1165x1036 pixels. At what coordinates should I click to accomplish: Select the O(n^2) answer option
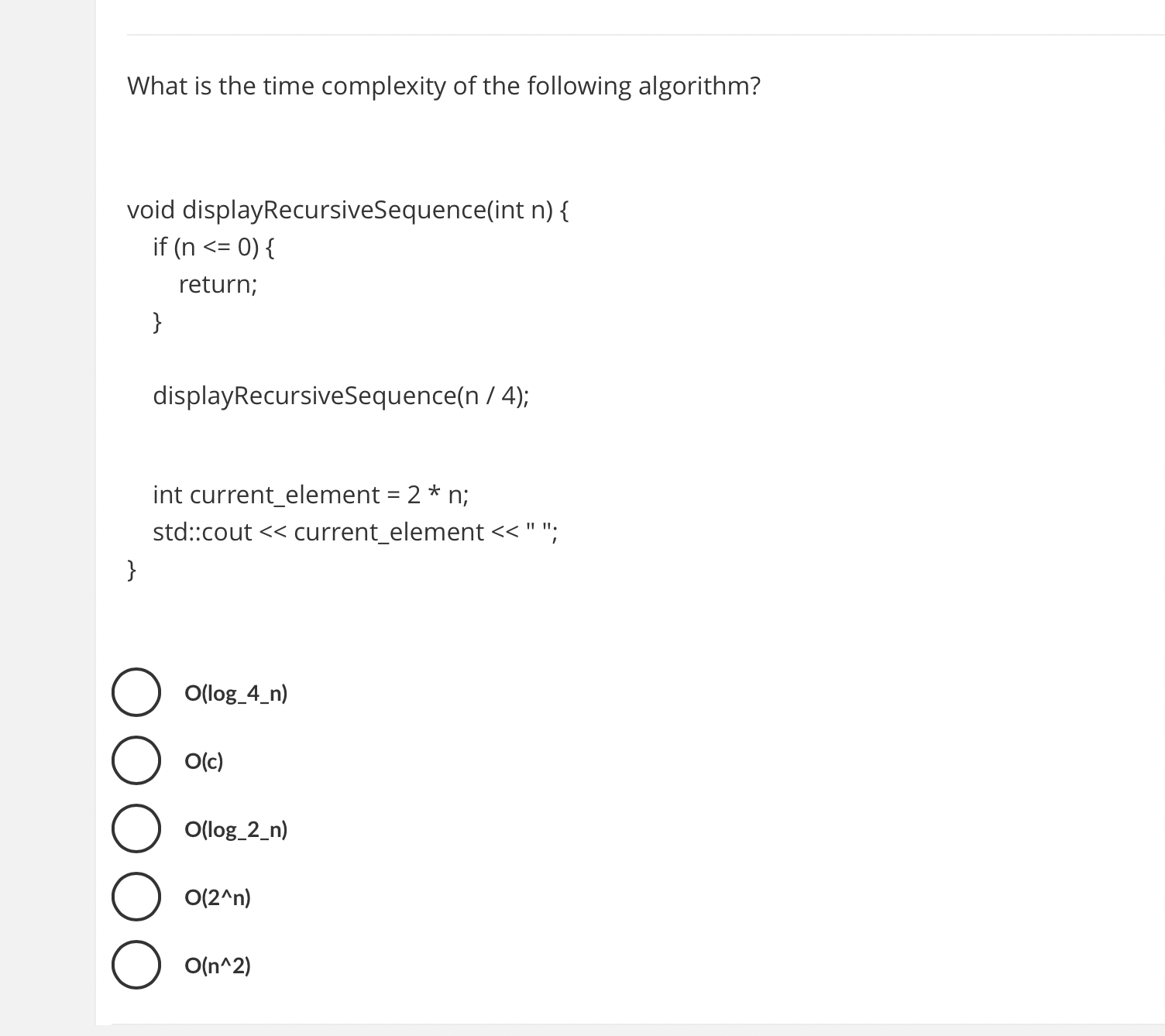[x=136, y=966]
